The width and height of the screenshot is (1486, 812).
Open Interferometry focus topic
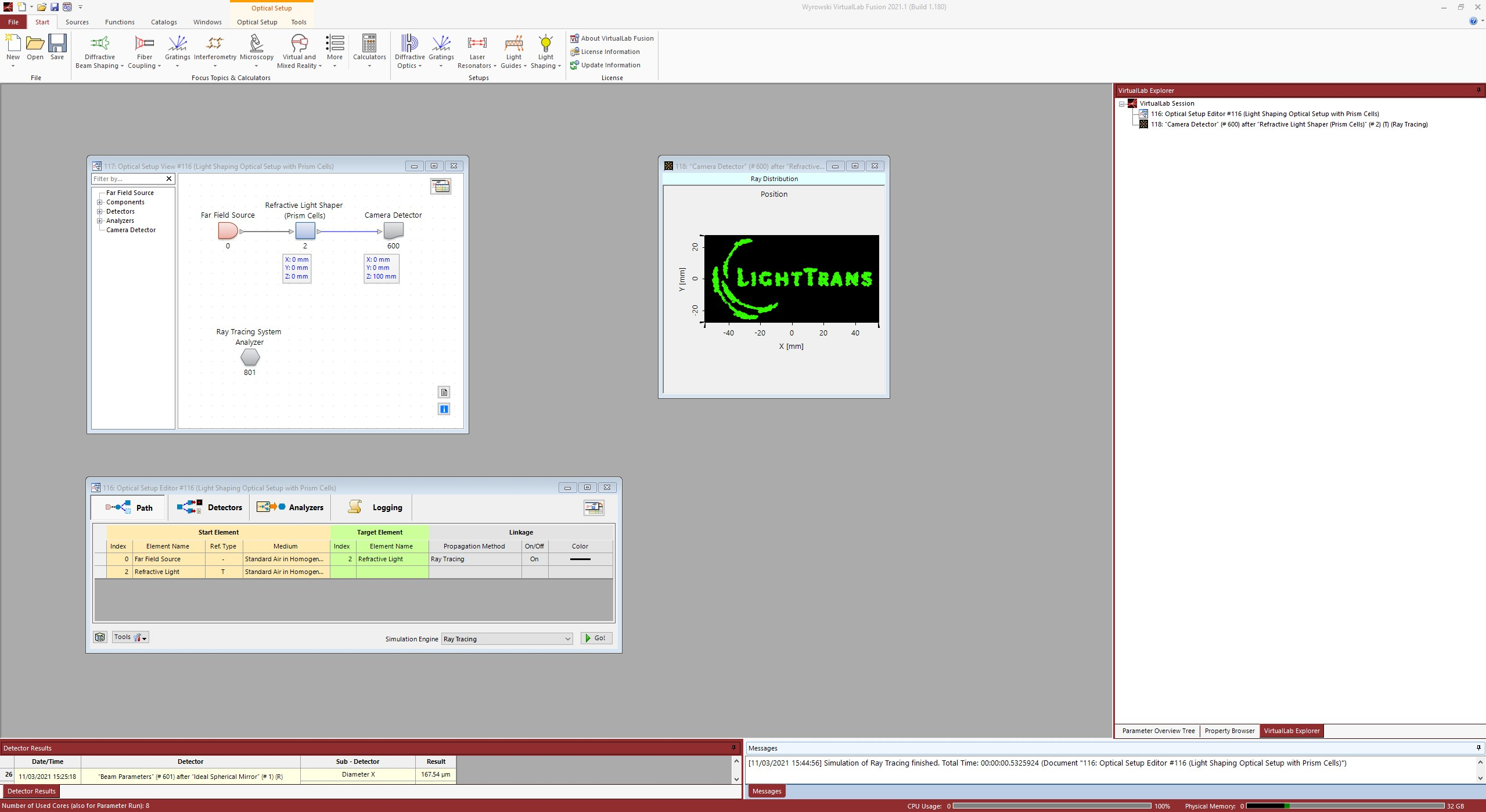coord(215,51)
